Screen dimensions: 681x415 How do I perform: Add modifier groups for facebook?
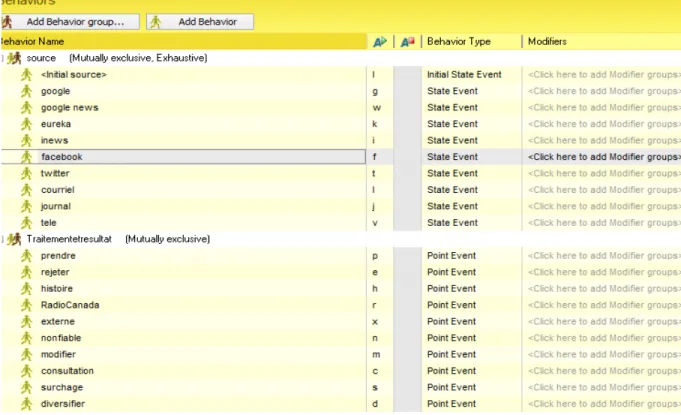tap(604, 157)
